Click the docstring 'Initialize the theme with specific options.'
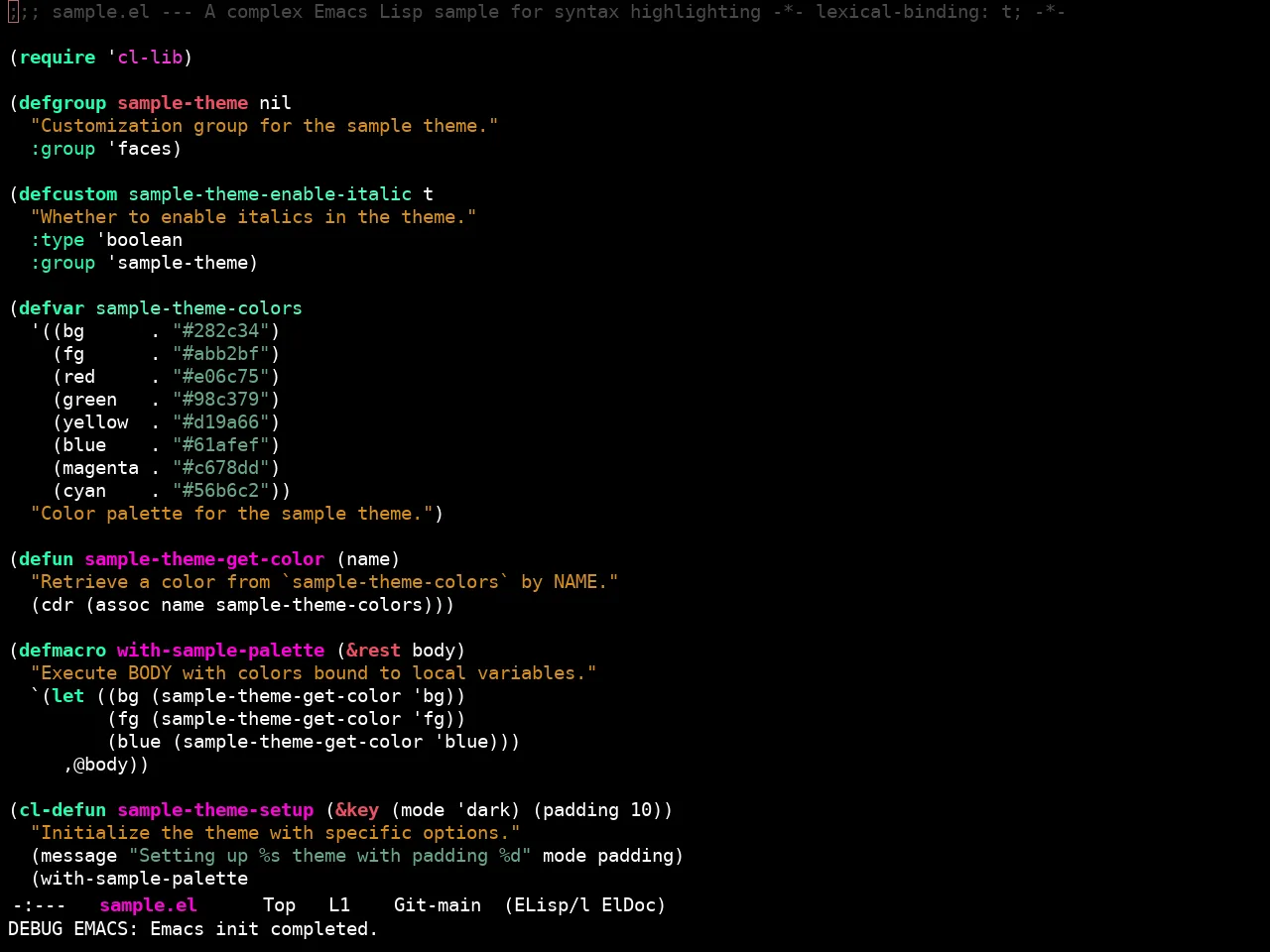 [276, 833]
